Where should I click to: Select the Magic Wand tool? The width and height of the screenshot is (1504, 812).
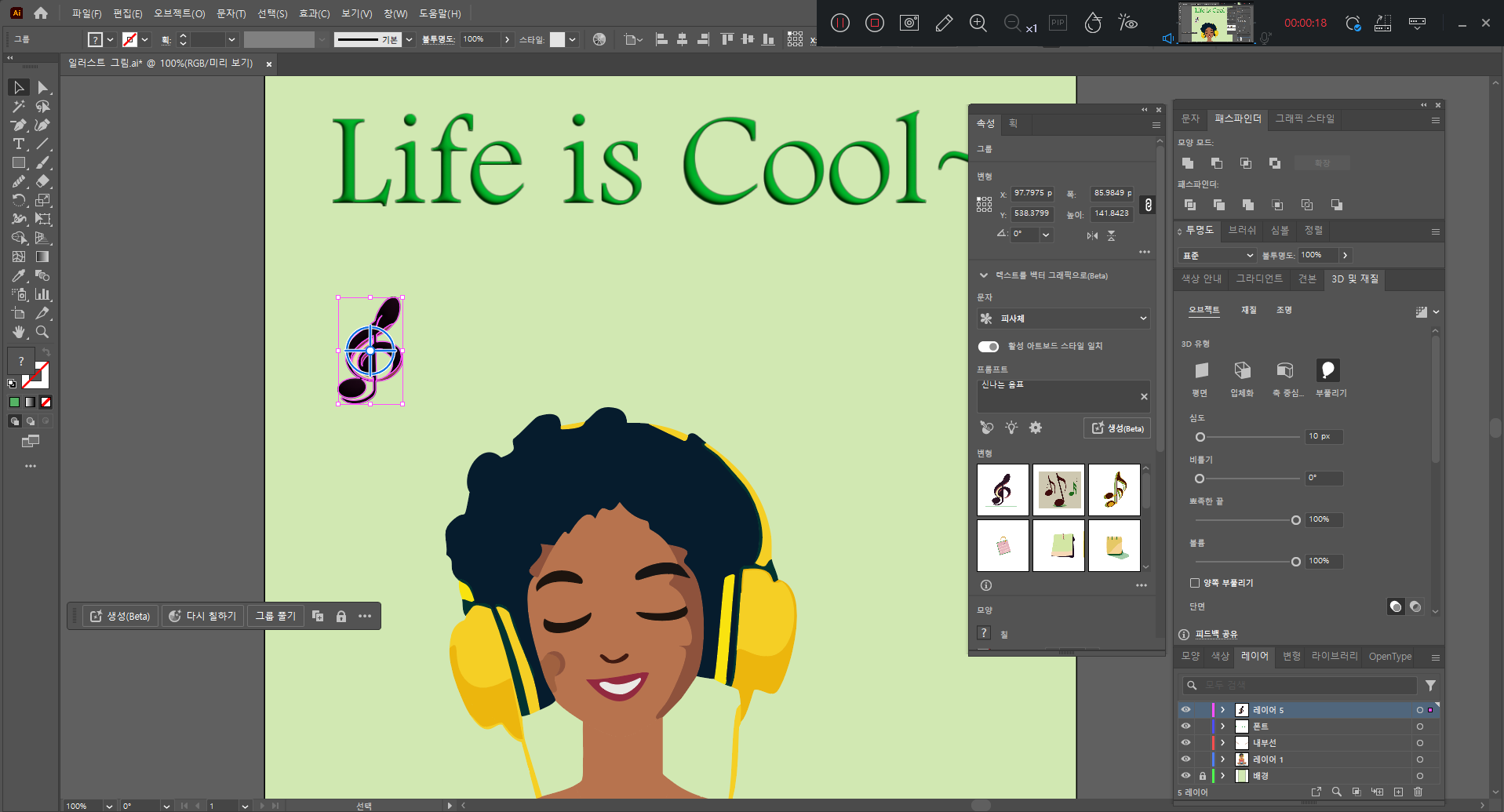(18, 107)
